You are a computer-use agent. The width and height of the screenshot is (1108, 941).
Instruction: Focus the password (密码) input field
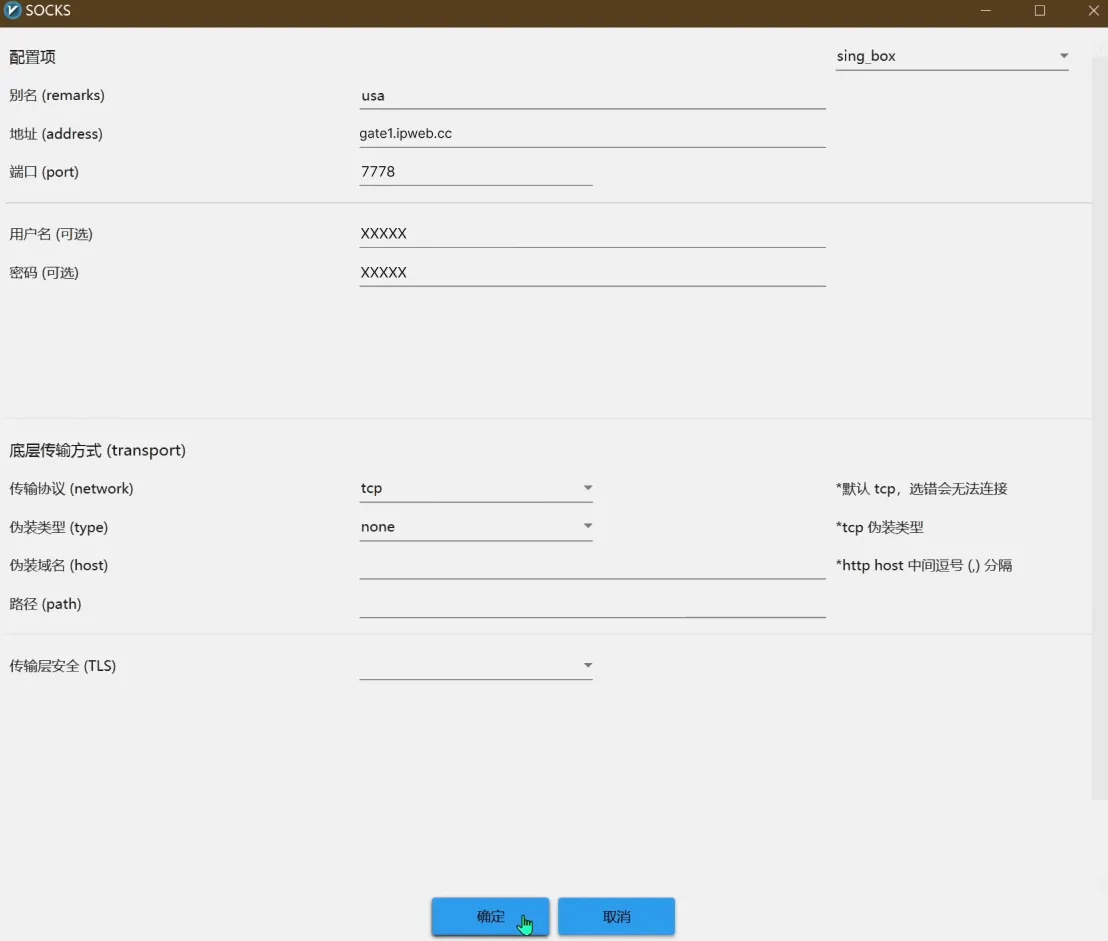pos(592,273)
